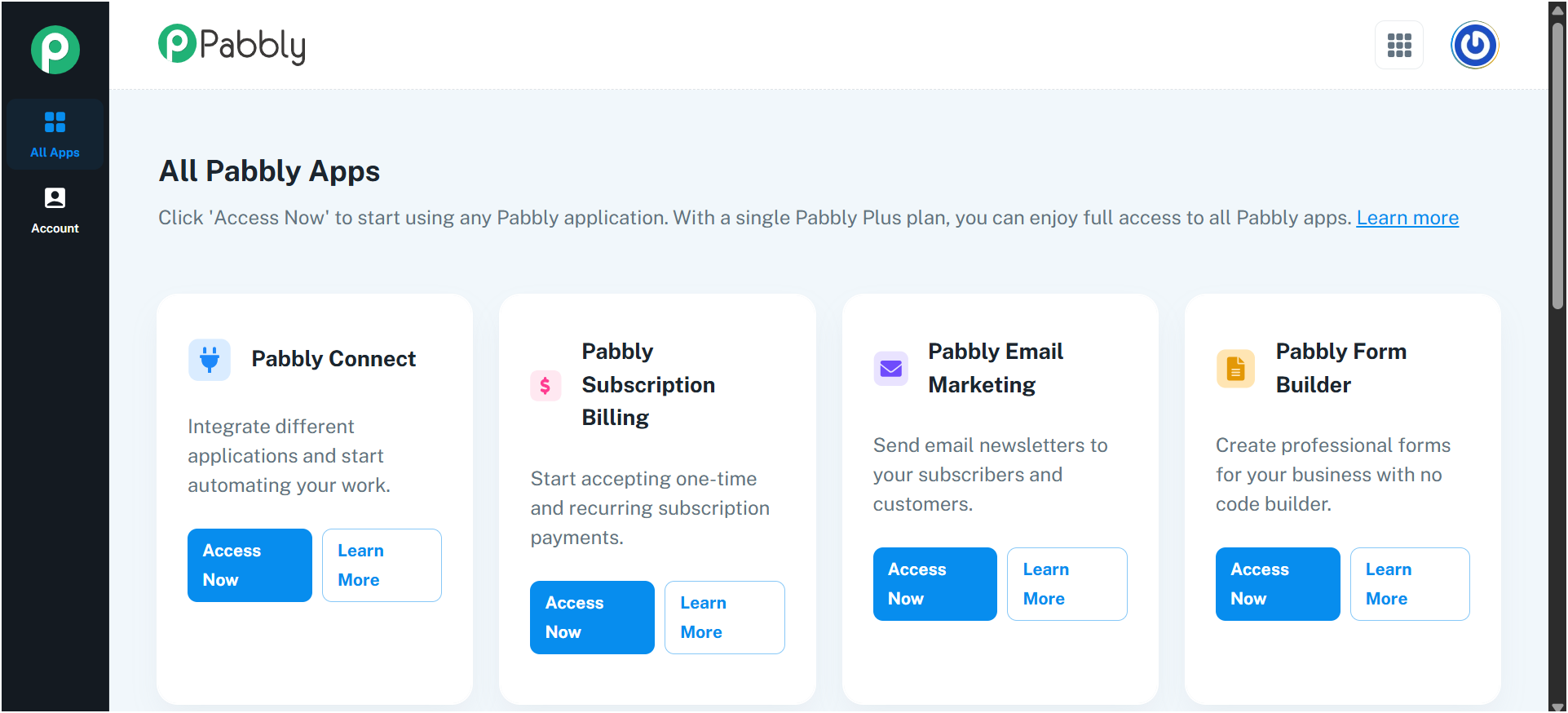The width and height of the screenshot is (1568, 713).
Task: Learn More about Pabbly Connect
Action: point(382,565)
